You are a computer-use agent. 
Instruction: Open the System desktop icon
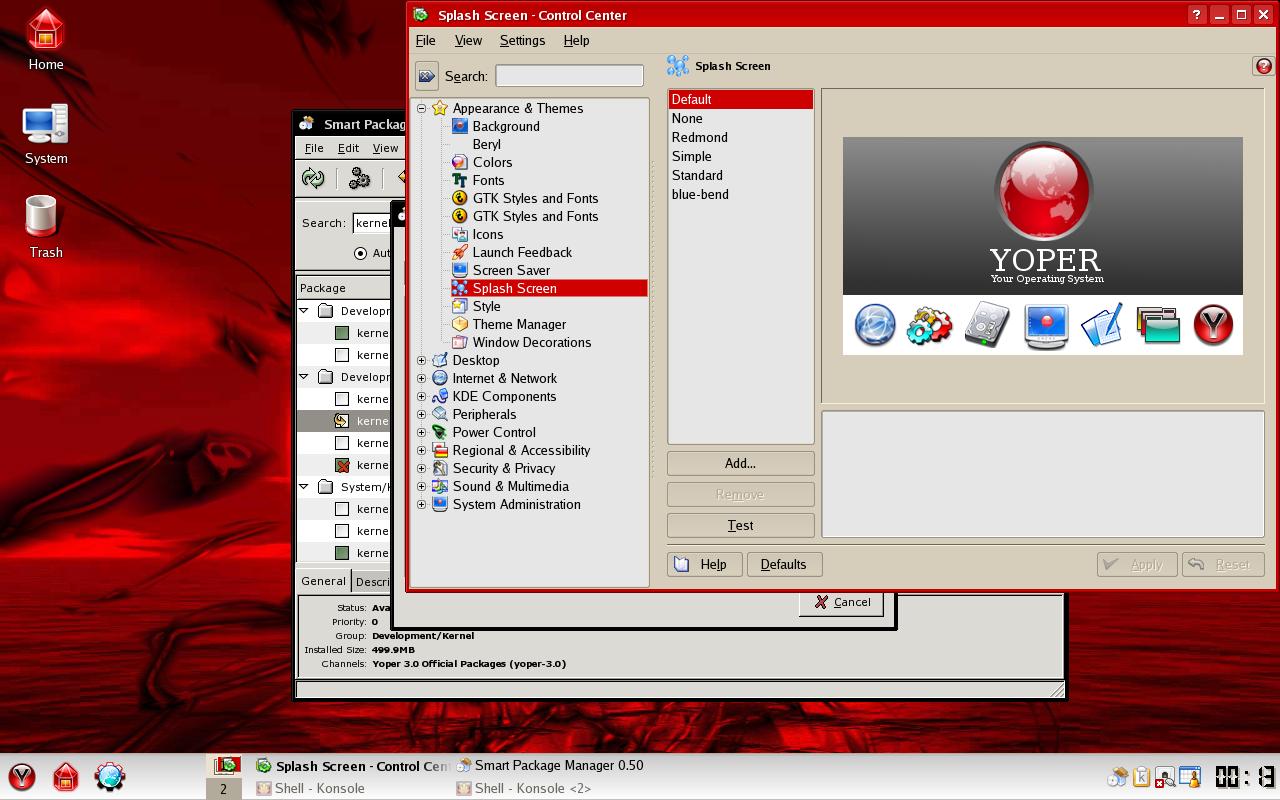click(46, 135)
